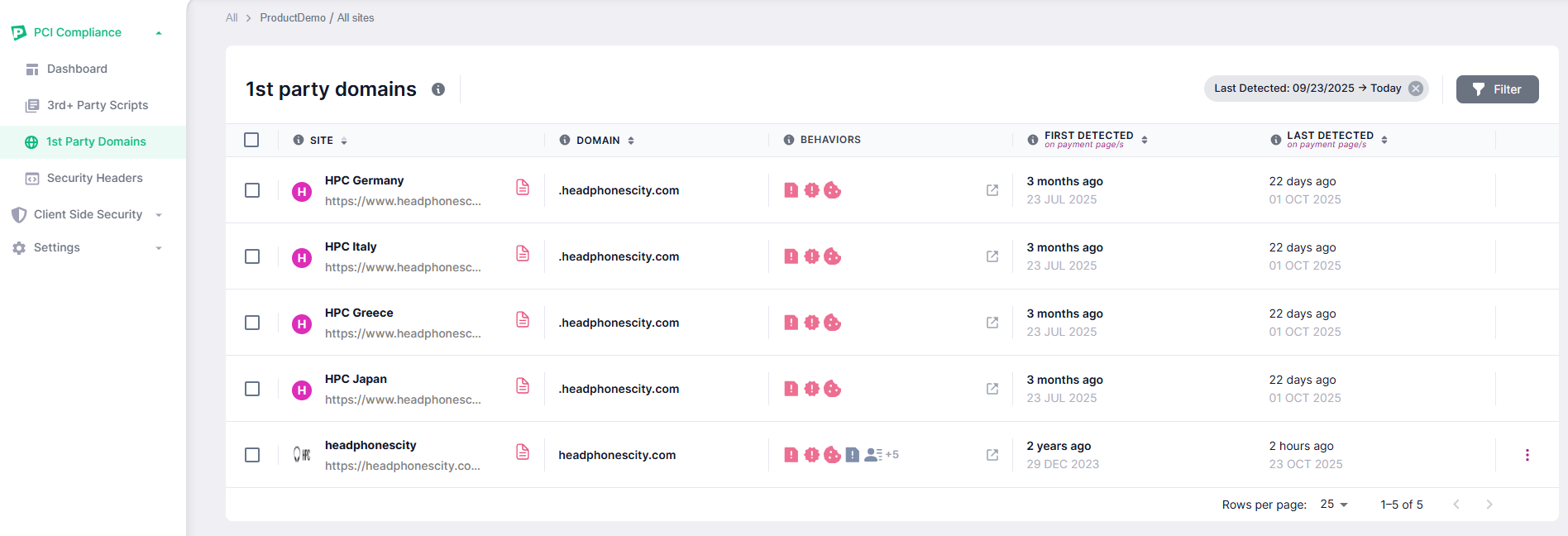Toggle the select-all checkbox in the table header

[251, 140]
